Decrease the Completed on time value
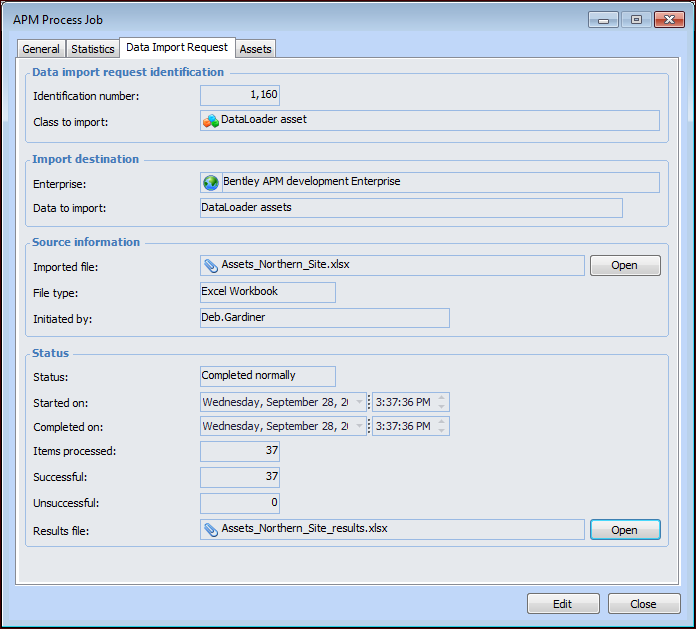This screenshot has width=696, height=629. 441,430
